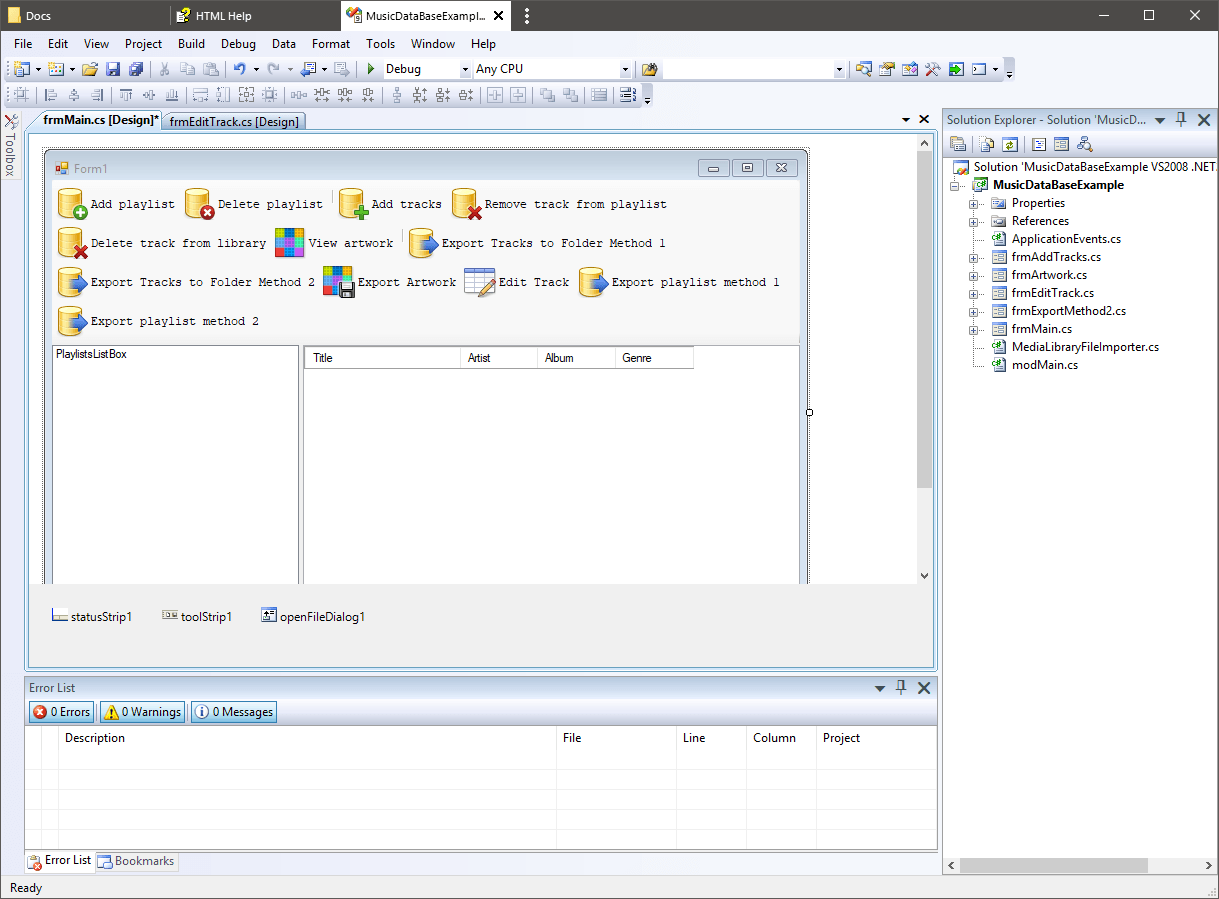Switch to the Bookmarks tab
This screenshot has height=899, width=1219.
tap(137, 861)
